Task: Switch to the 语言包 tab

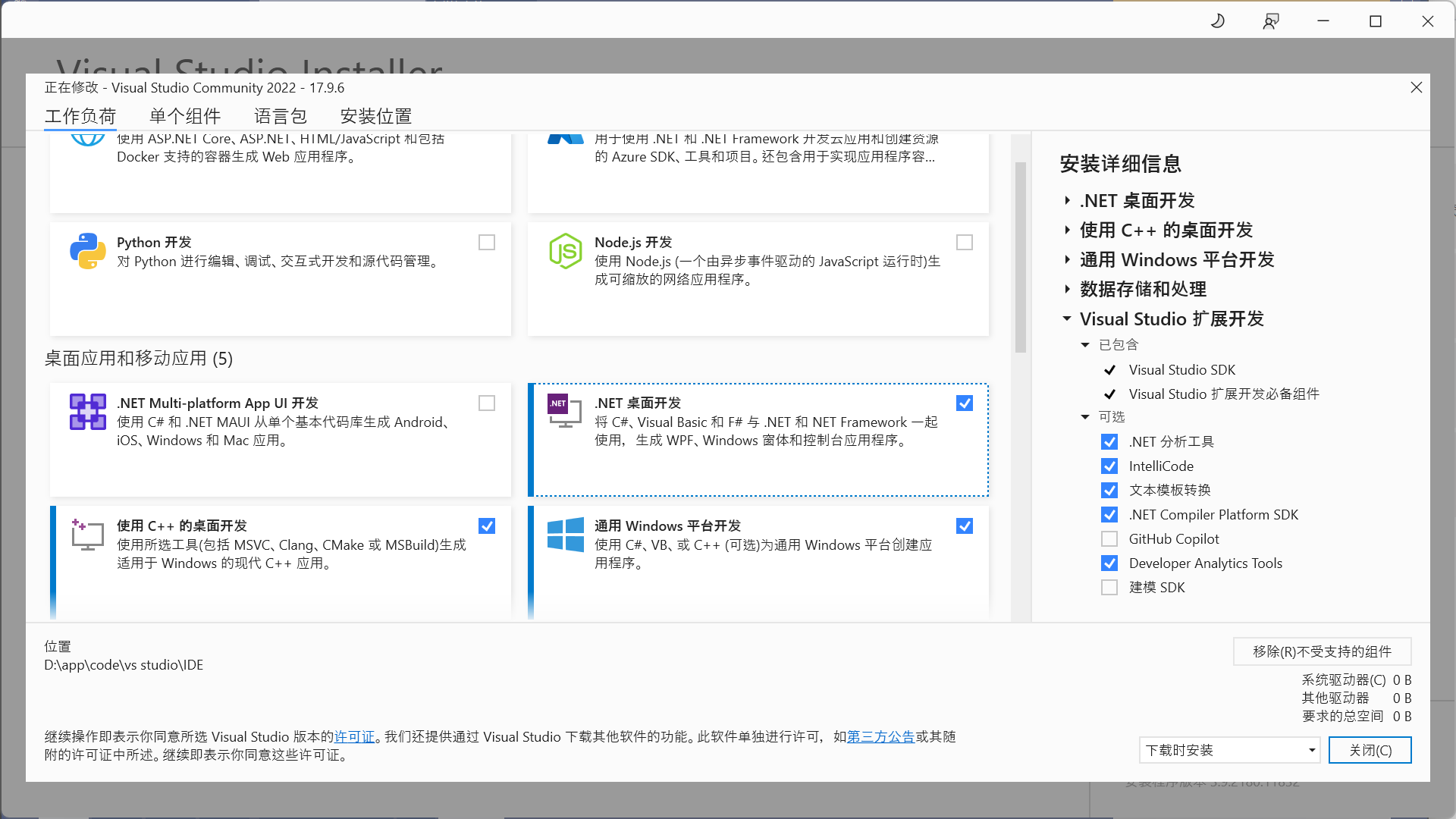Action: [x=281, y=116]
